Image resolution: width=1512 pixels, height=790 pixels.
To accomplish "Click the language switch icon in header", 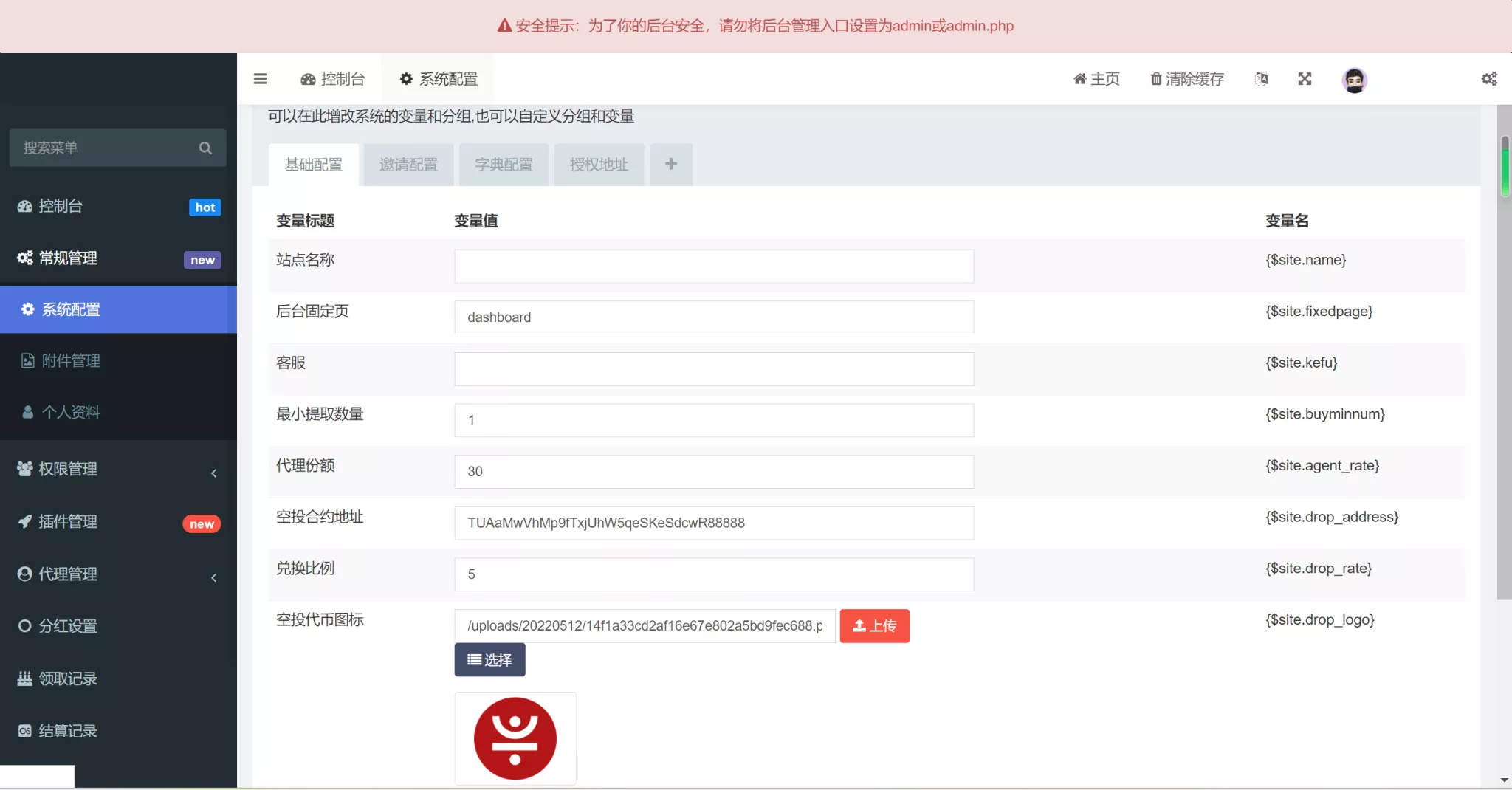I will [1261, 79].
